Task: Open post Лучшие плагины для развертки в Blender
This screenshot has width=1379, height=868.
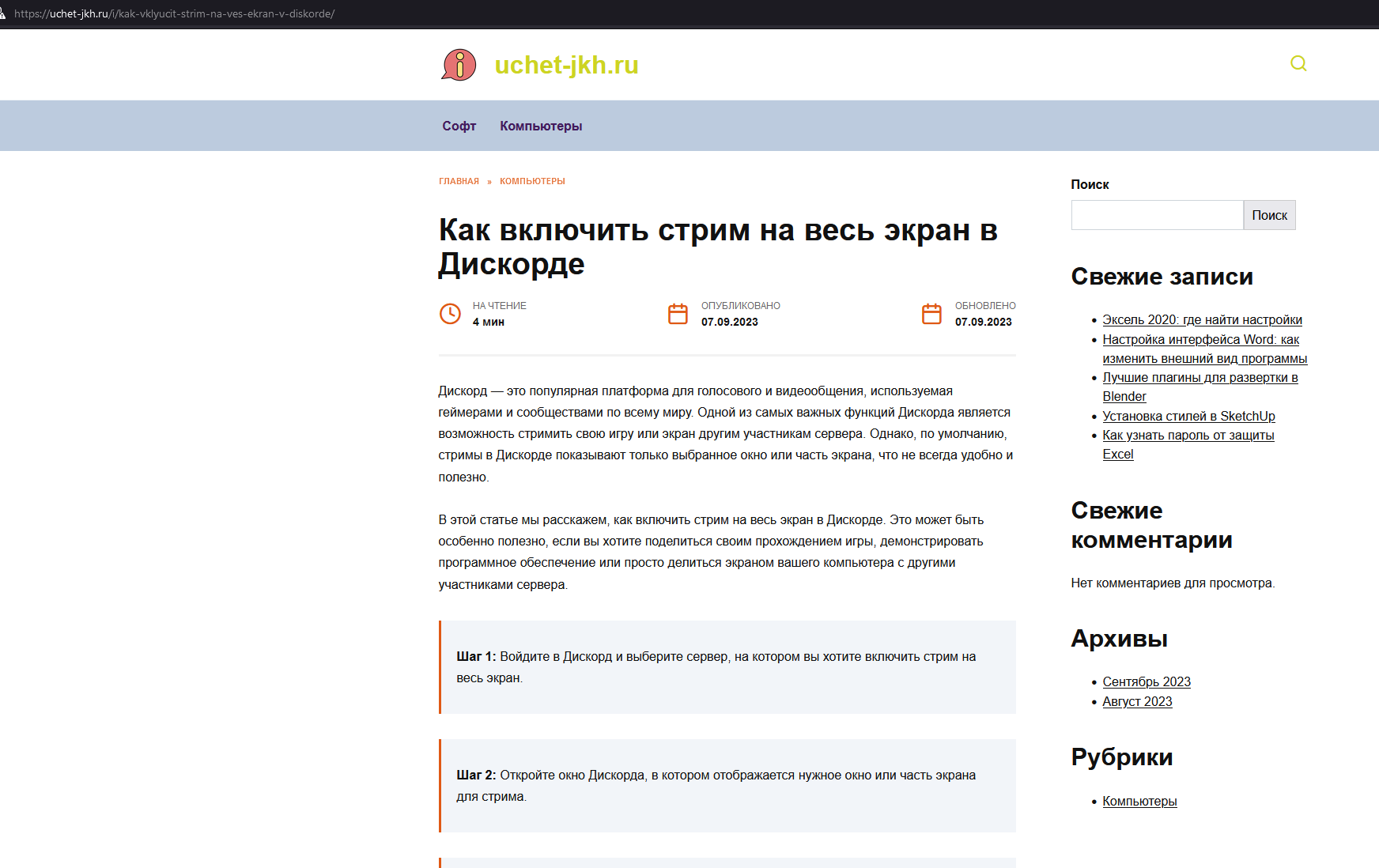Action: coord(1200,387)
